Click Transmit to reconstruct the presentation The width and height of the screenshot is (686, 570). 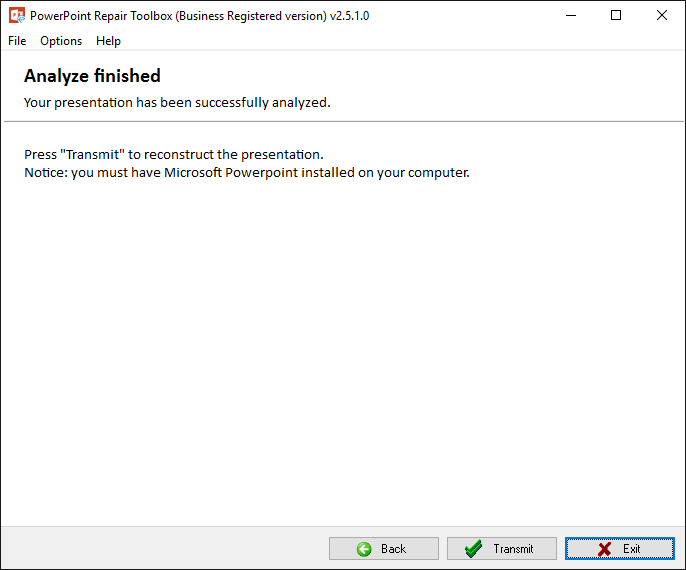pyautogui.click(x=502, y=549)
